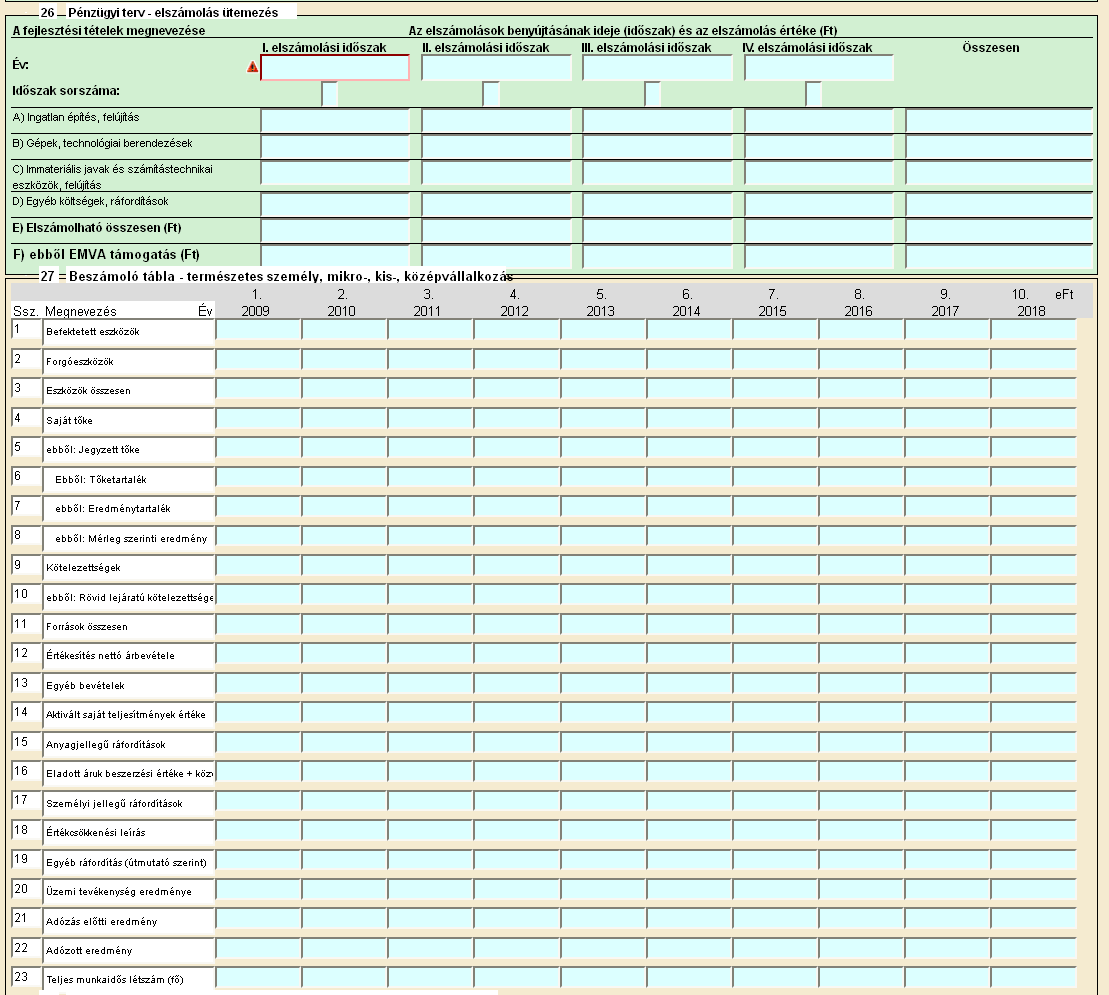Click ebből: Jegyzett tőke cell for 2013

tap(603, 448)
